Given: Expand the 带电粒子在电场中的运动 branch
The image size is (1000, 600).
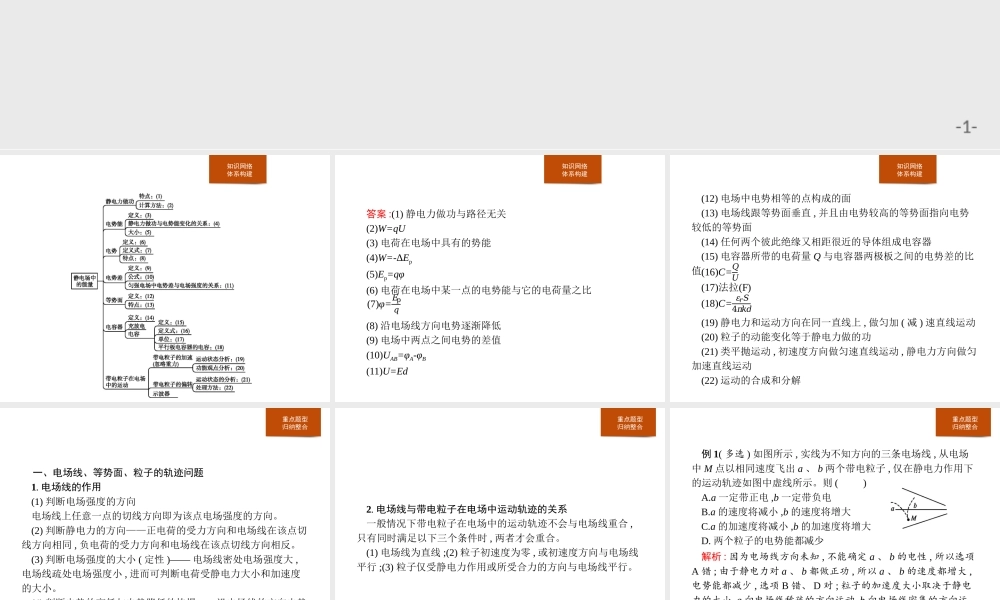Looking at the screenshot, I should coord(124,379).
